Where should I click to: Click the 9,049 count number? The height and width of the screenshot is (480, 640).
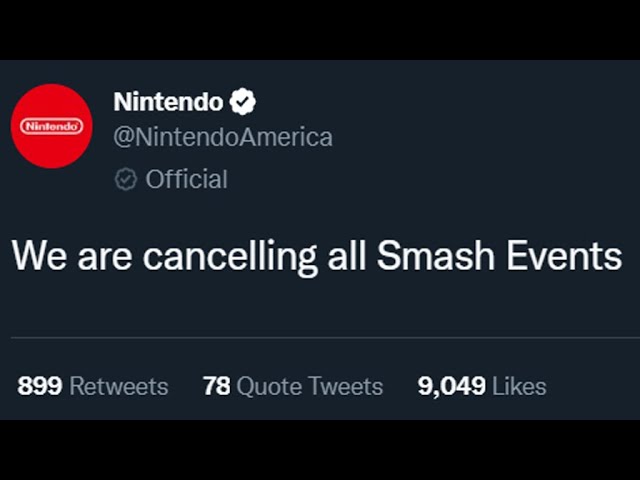452,386
